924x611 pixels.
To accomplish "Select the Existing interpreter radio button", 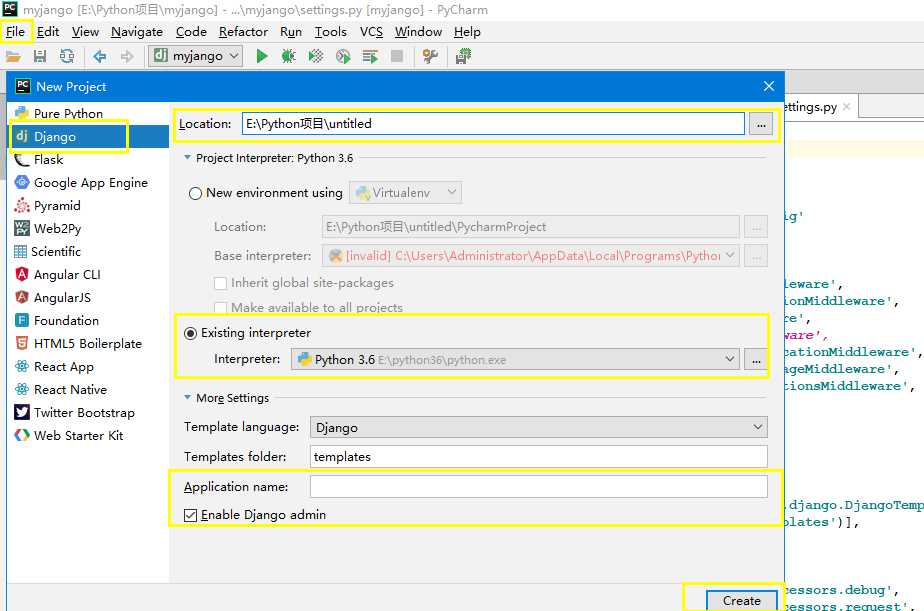I will 190,333.
